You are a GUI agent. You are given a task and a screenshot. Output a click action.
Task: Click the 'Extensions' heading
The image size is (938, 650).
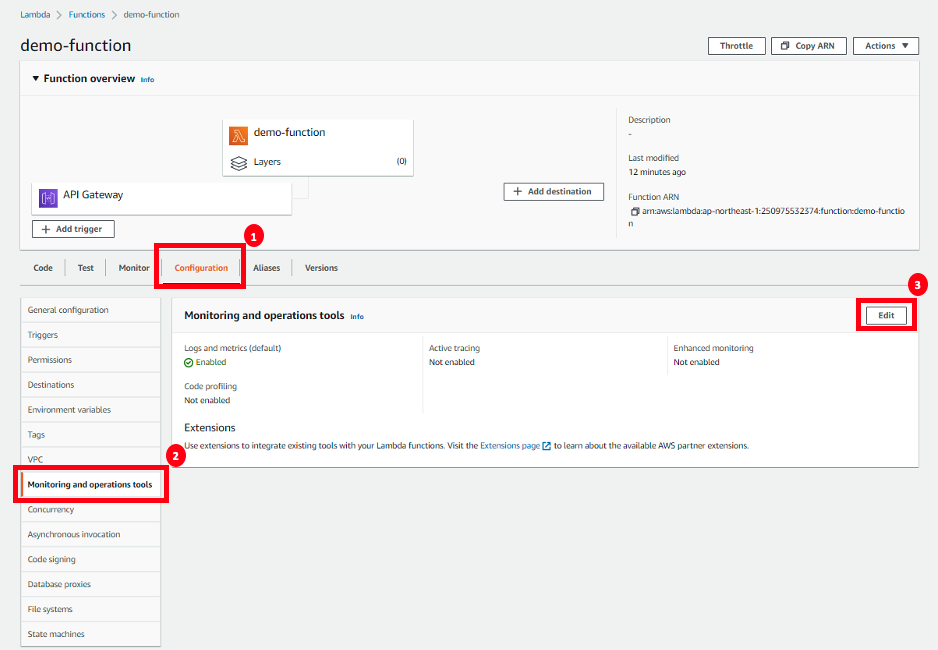tap(210, 428)
